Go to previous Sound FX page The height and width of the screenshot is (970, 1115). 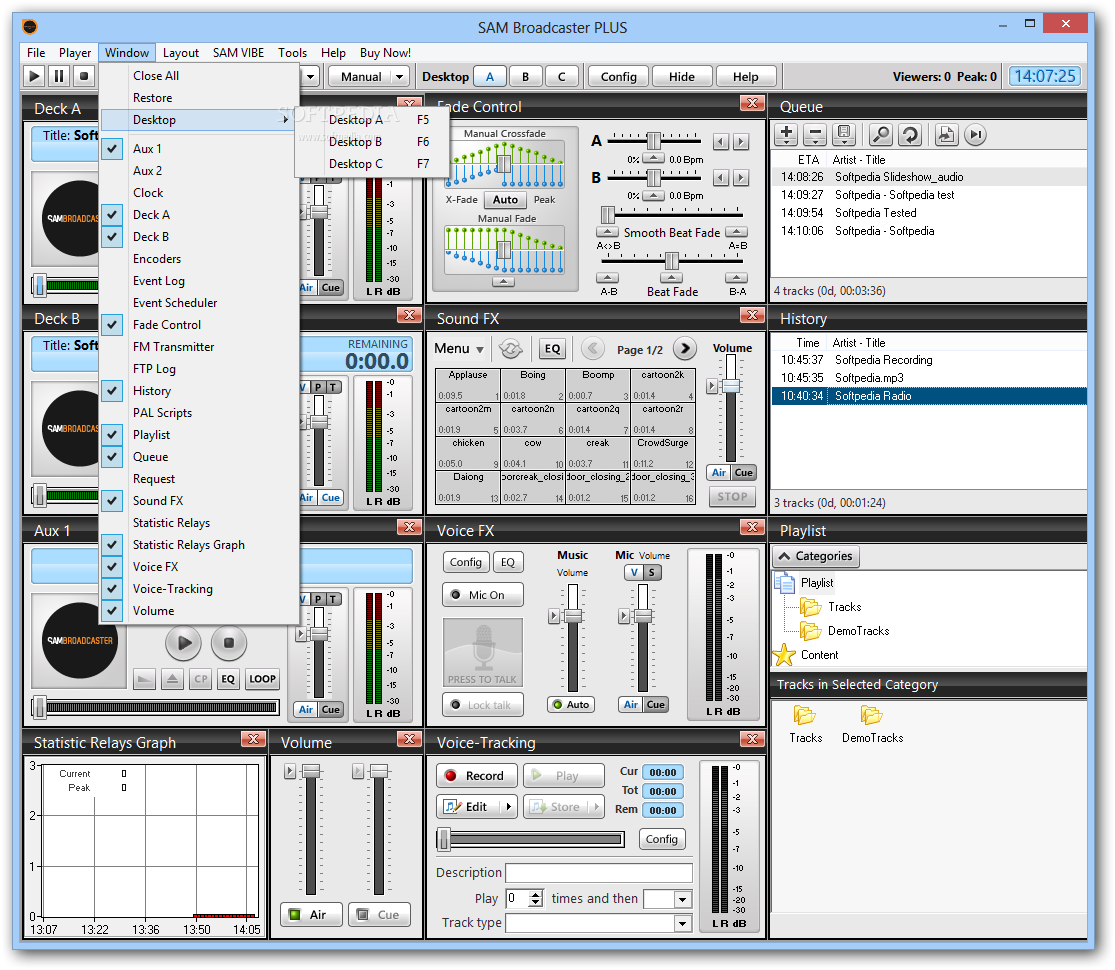coord(592,348)
